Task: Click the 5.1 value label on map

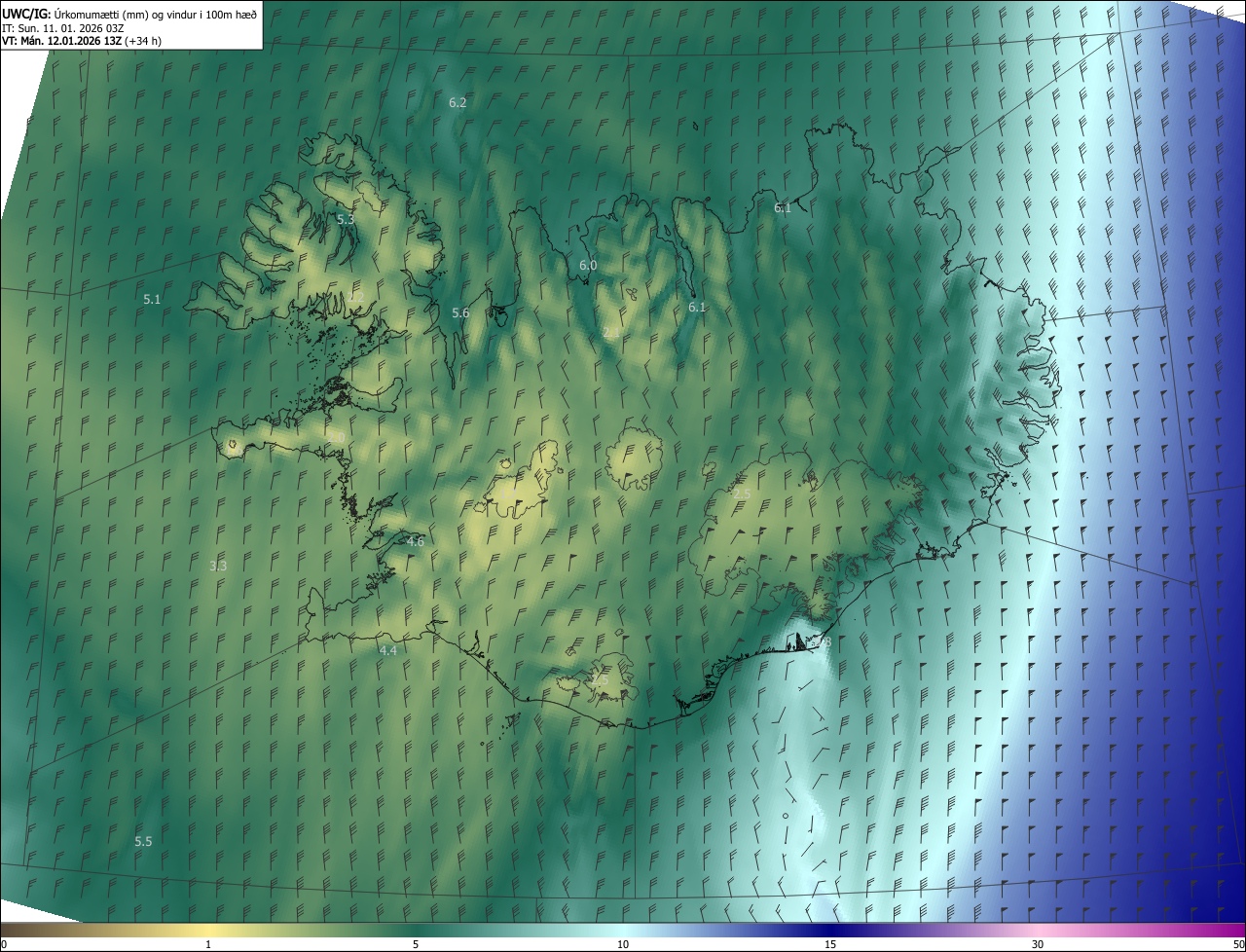Action: pyautogui.click(x=152, y=300)
